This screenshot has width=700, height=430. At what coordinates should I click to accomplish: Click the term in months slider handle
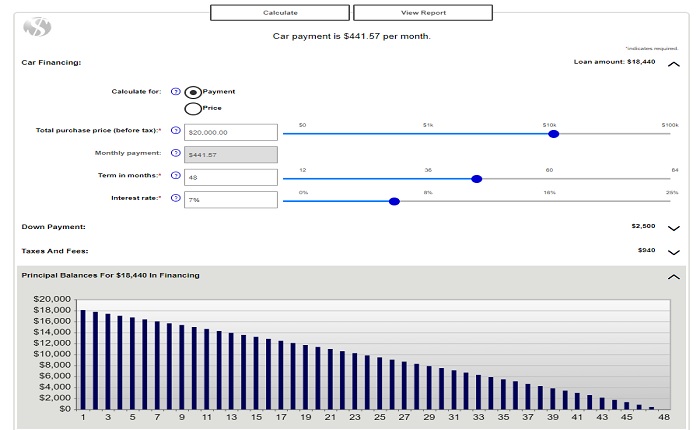477,179
